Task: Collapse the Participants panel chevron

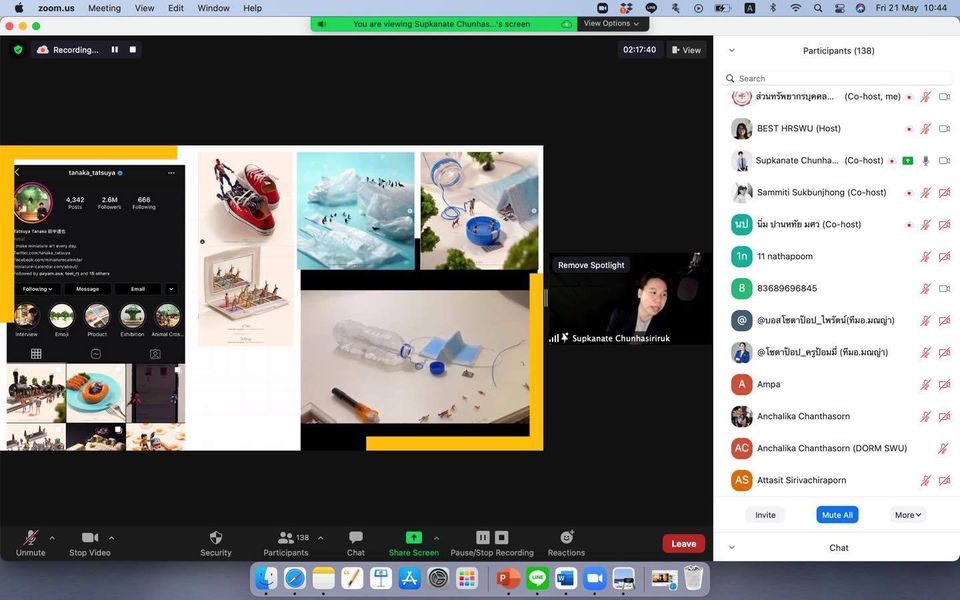Action: point(731,51)
